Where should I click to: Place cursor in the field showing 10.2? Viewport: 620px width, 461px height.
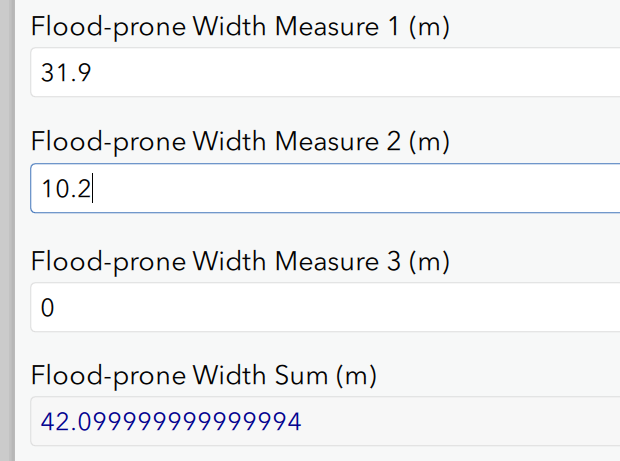pyautogui.click(x=200, y=189)
